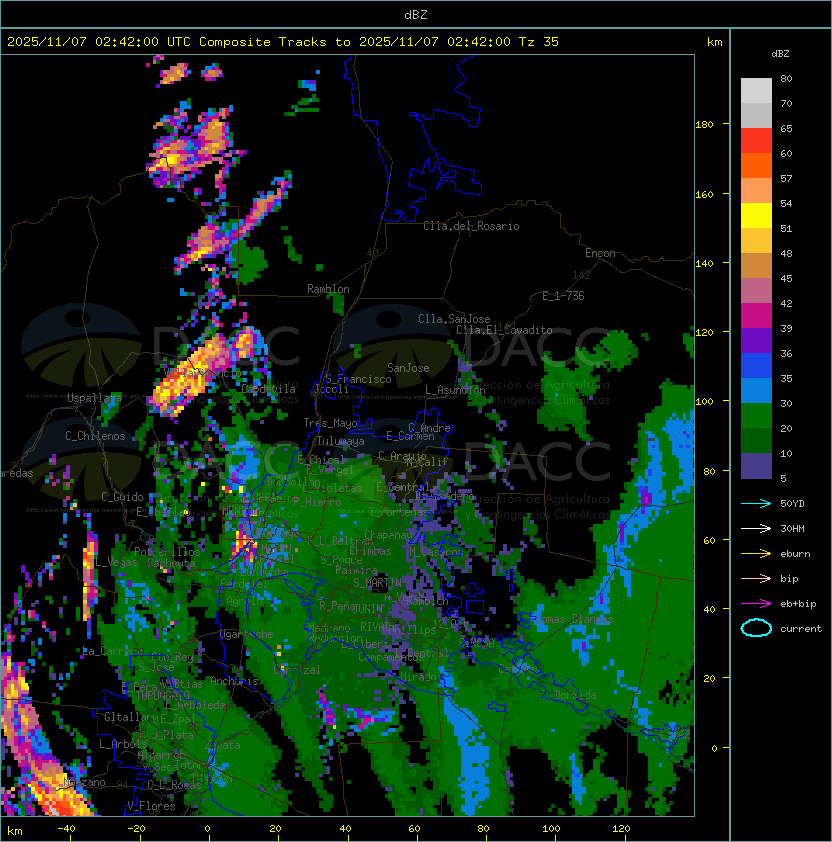Select the magenta 39-42 dBZ swatch
The height and width of the screenshot is (842, 832).
(x=756, y=316)
